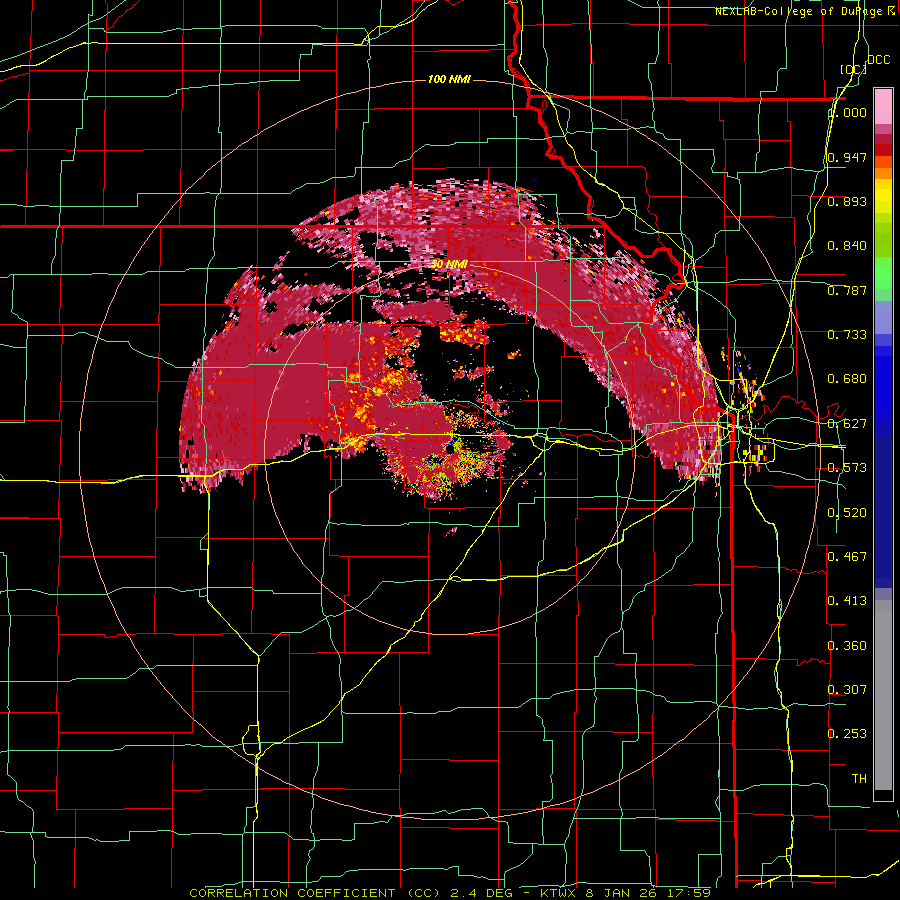The image size is (900, 900).
Task: Pick the light pink top color of the legend bar
Action: click(883, 106)
